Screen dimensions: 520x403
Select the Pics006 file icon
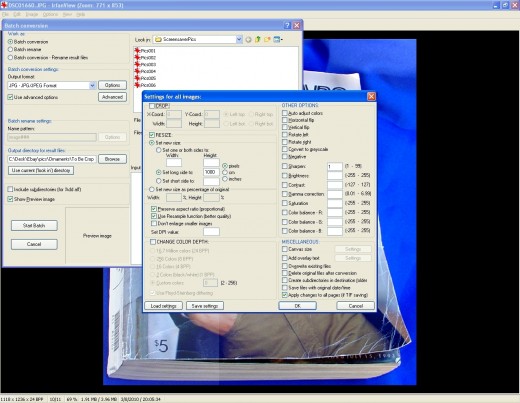(137, 85)
